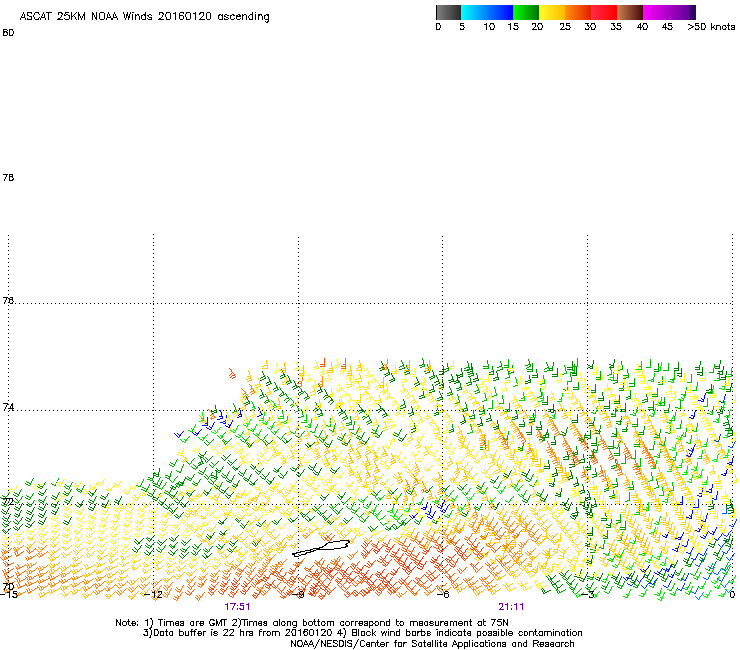
Task: Click the 'NOAA/NESDIS/Center for Satellite Applications and Research' credit
Action: [x=432, y=644]
